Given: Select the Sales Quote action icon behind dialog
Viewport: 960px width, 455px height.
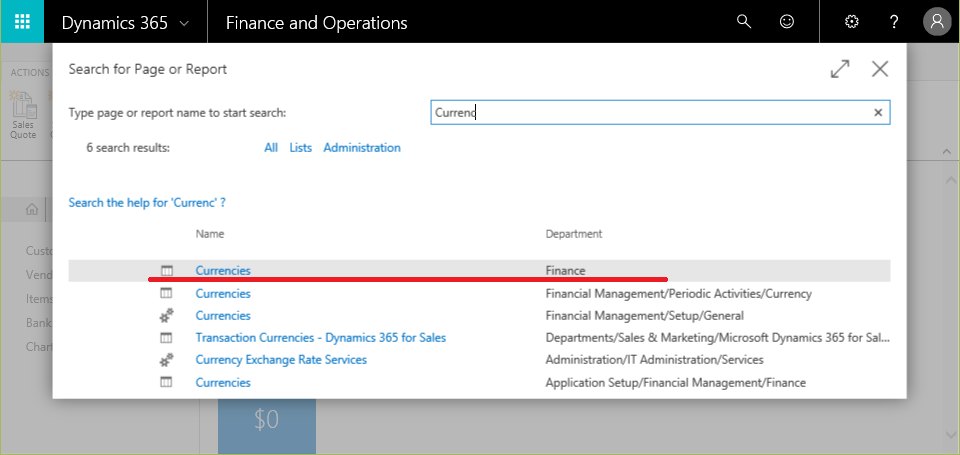Looking at the screenshot, I should click(23, 115).
